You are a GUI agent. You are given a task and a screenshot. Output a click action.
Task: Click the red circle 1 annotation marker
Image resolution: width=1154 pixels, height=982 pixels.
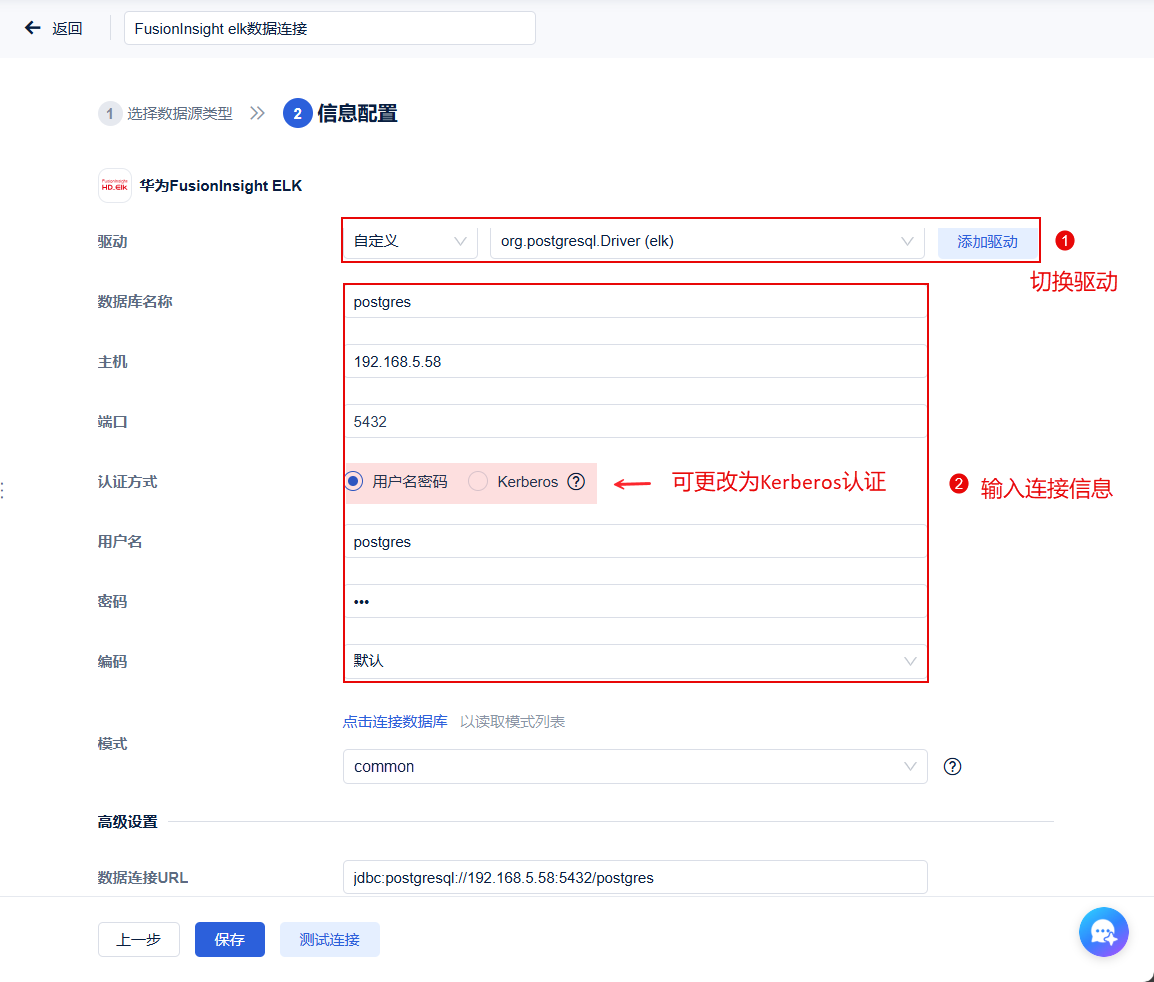1065,240
